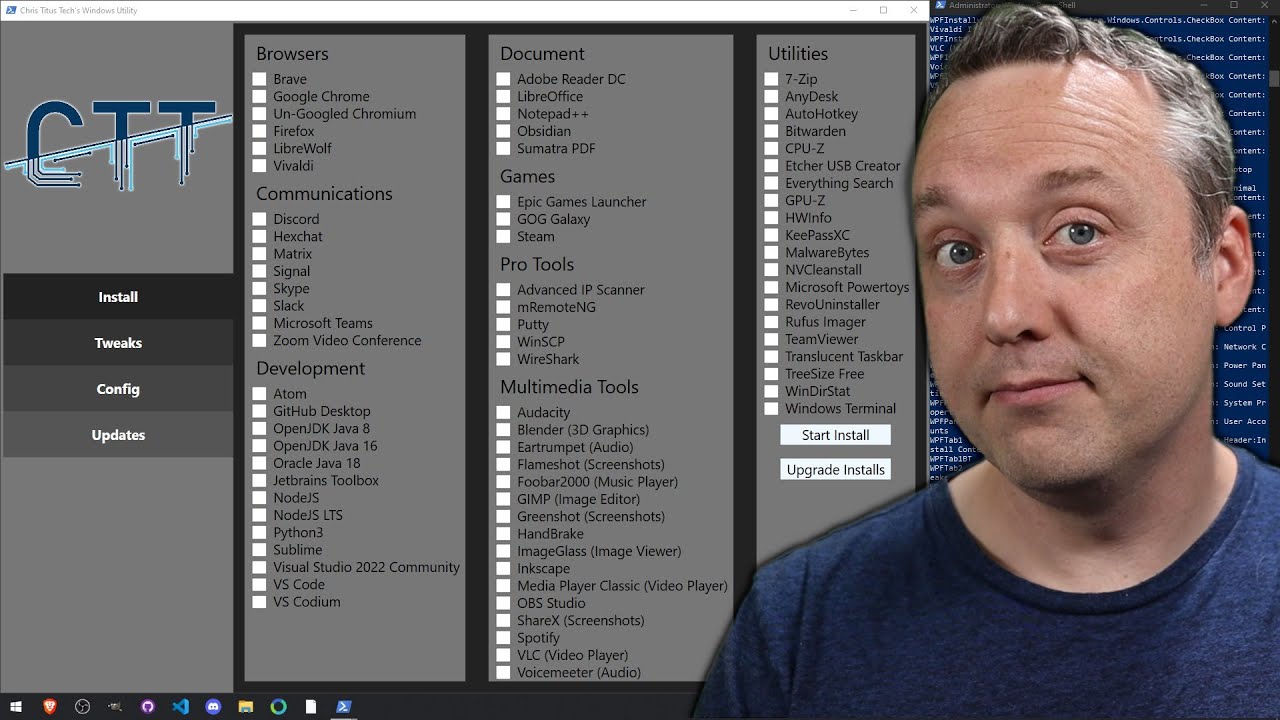Open File Explorer from the taskbar

click(x=246, y=707)
